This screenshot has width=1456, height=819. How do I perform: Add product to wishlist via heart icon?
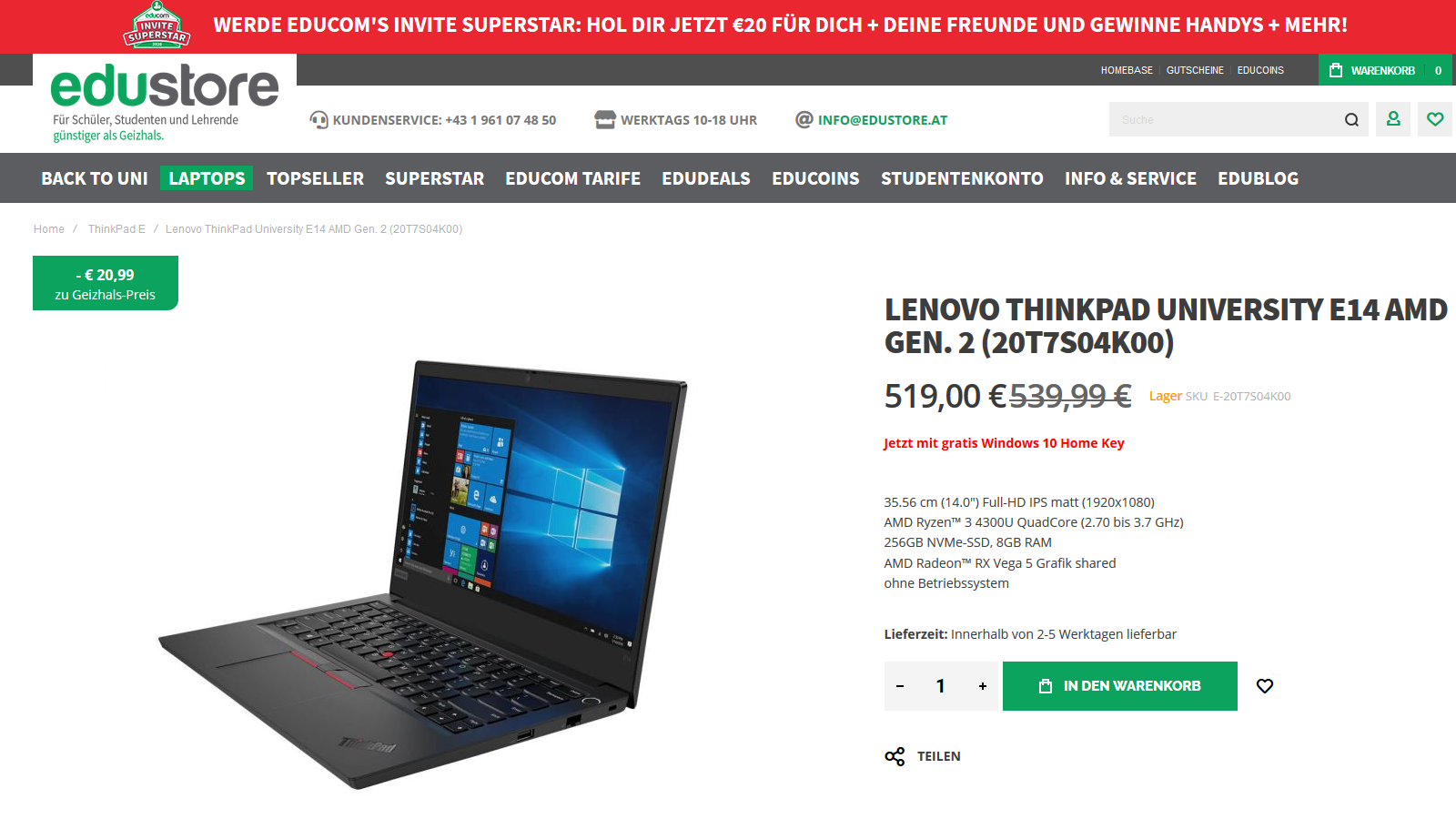pyautogui.click(x=1265, y=686)
